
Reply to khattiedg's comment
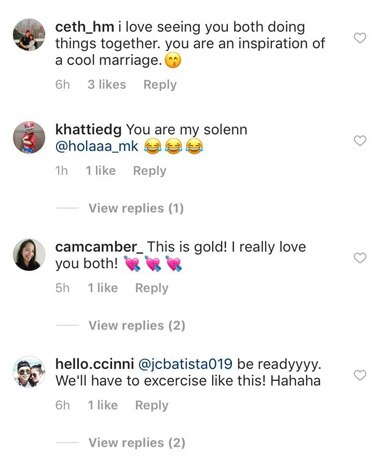150,171
